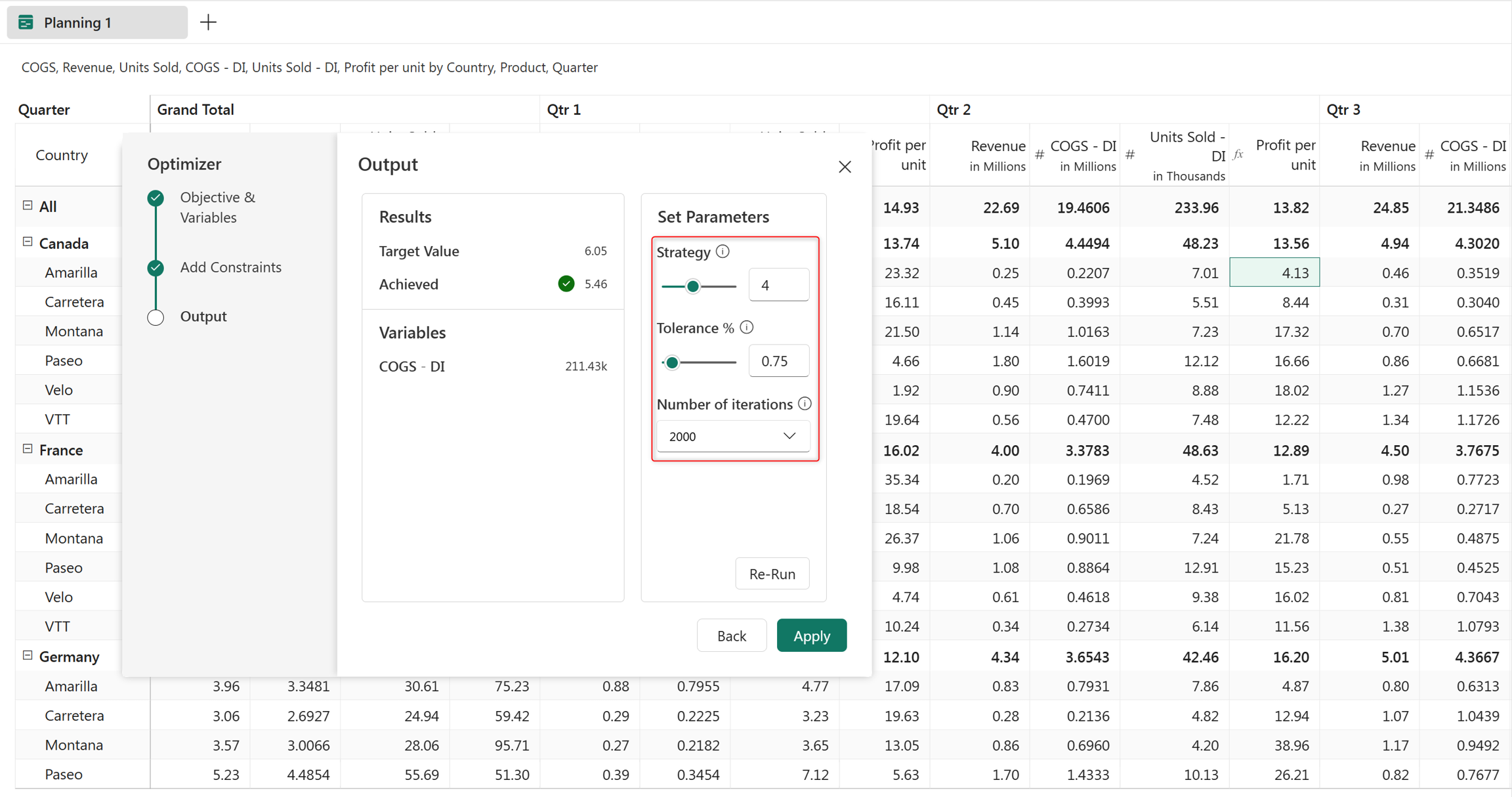Screen dimensions: 1512x797
Task: Select the Output step circle
Action: pyautogui.click(x=156, y=317)
